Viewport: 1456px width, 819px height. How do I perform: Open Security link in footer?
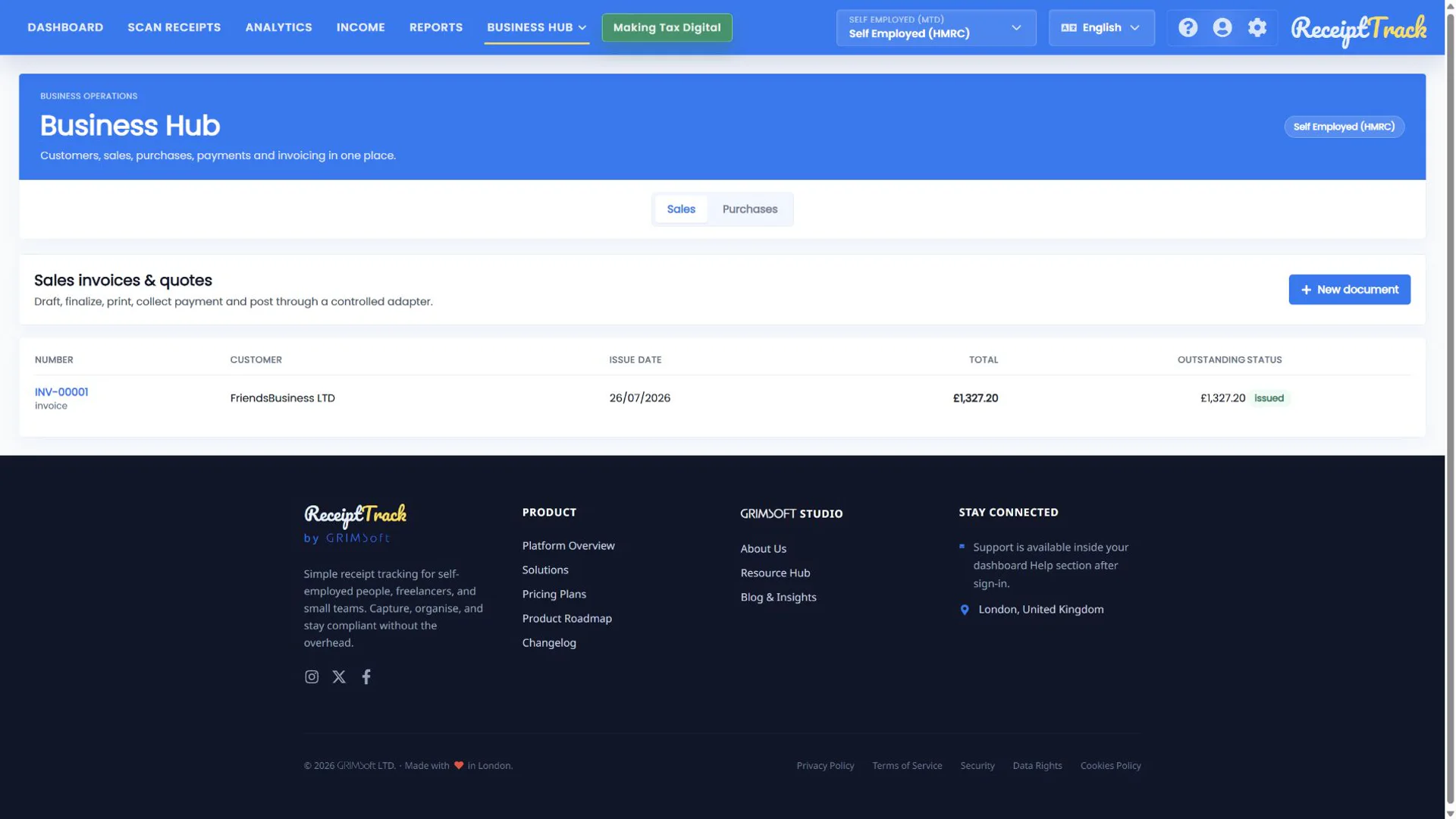click(977, 766)
